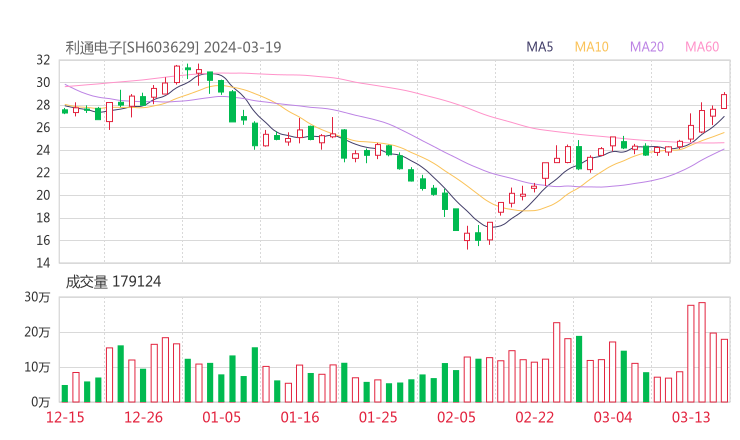Click the first green volume bar on the left
This screenshot has height=440, width=740.
65,393
